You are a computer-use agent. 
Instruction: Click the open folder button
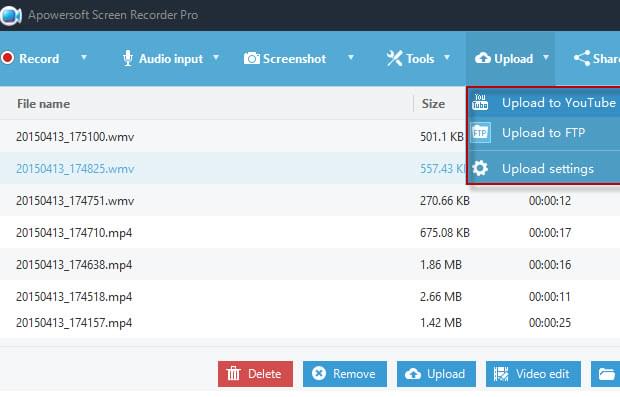[606, 374]
